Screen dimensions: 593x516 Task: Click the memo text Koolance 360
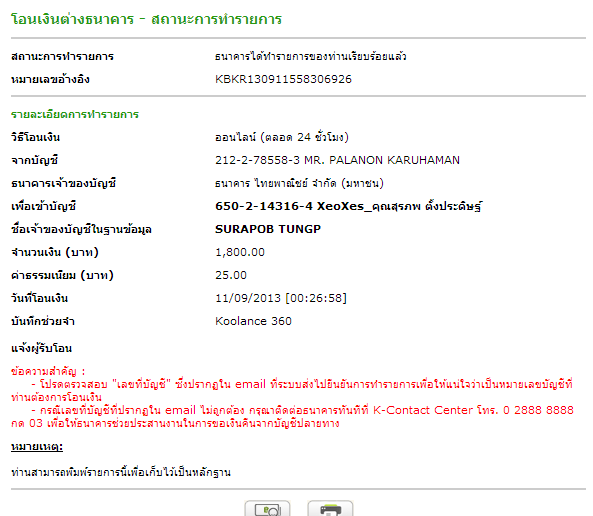coord(253,321)
